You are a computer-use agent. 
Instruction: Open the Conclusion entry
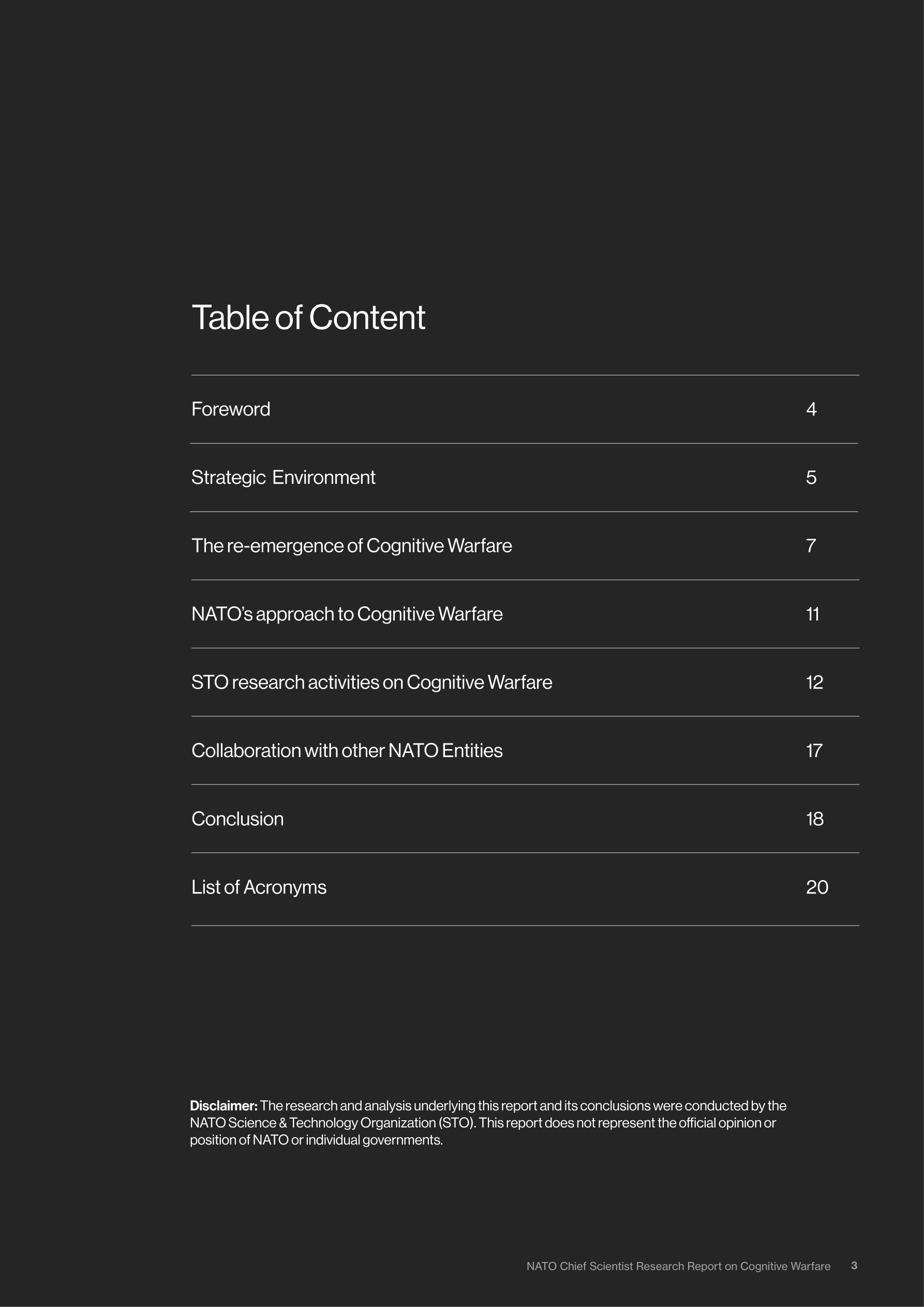tap(237, 819)
